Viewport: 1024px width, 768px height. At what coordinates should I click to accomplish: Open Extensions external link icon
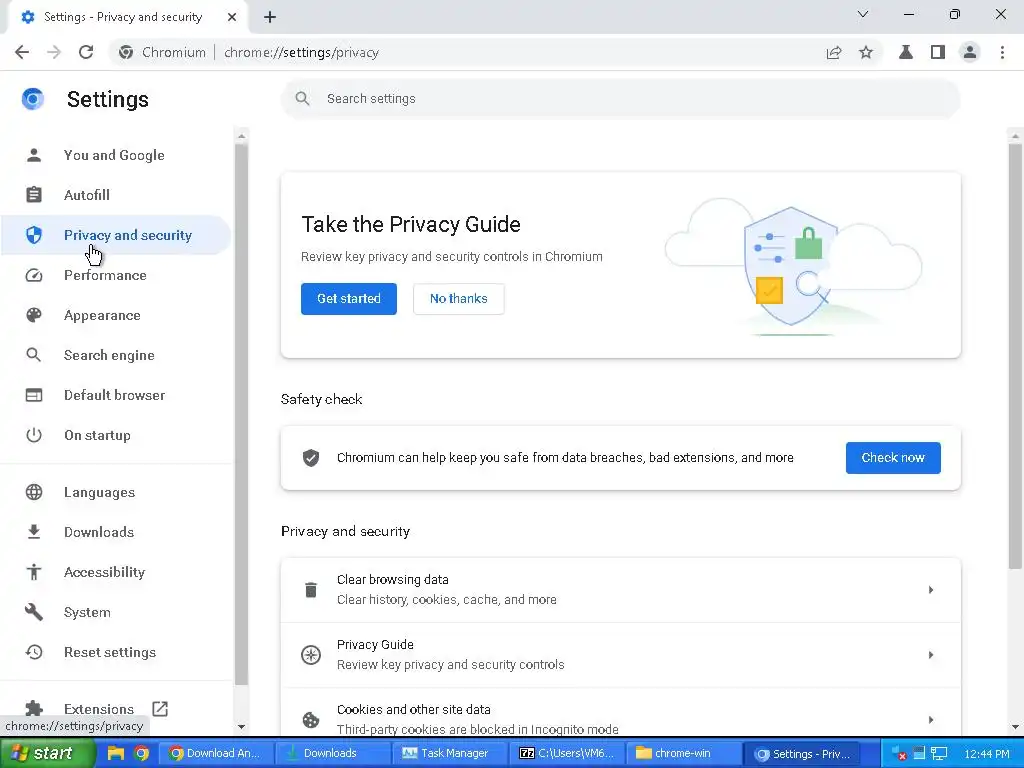(x=160, y=709)
